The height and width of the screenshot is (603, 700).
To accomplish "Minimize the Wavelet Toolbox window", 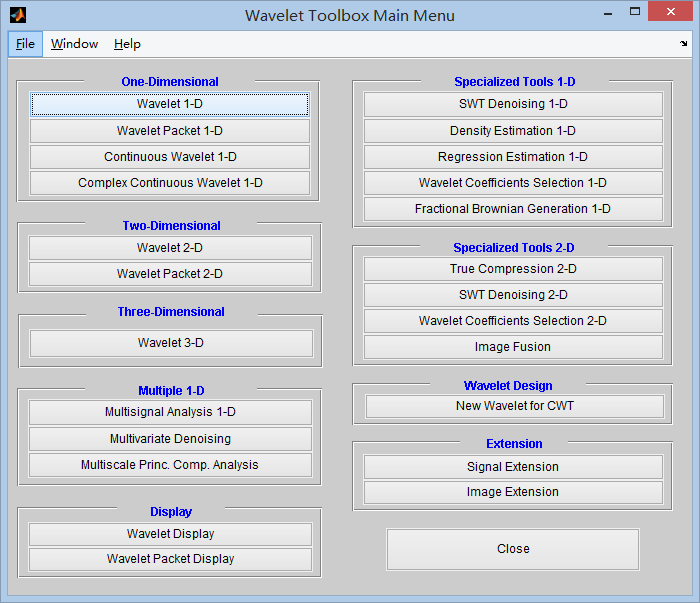I will point(608,13).
